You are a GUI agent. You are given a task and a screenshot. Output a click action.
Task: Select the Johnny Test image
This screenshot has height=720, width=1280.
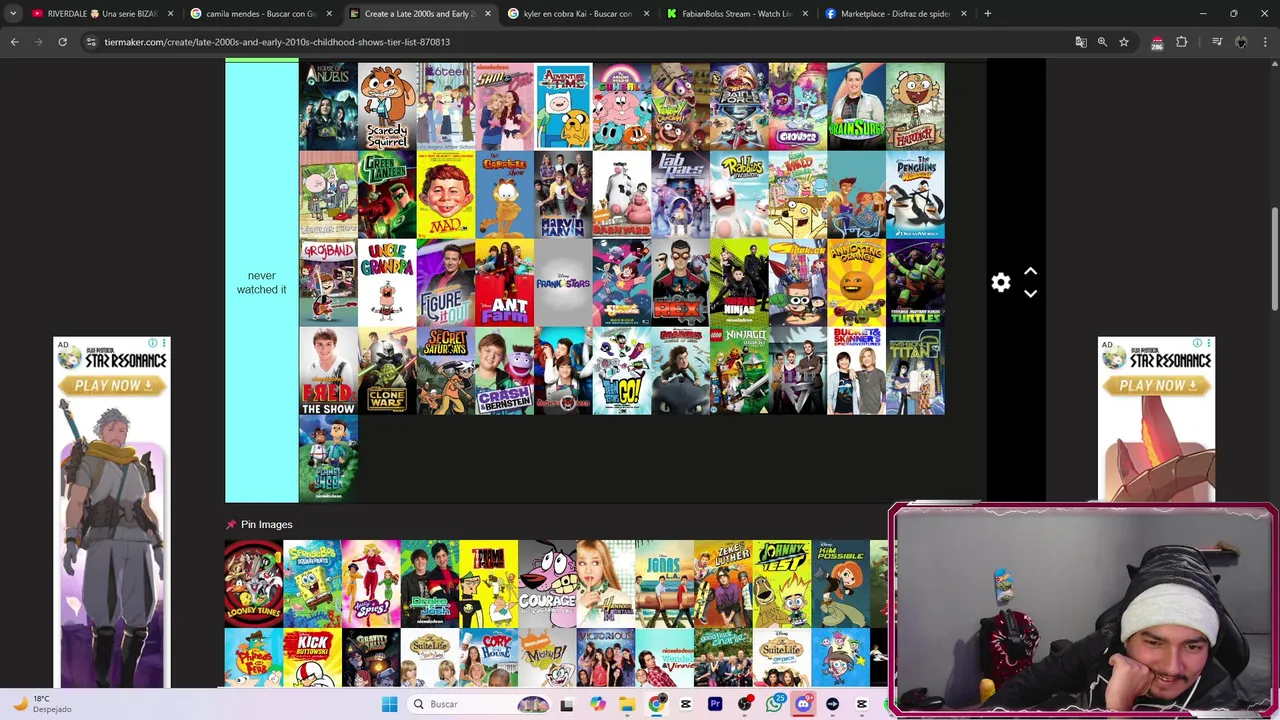coord(782,583)
